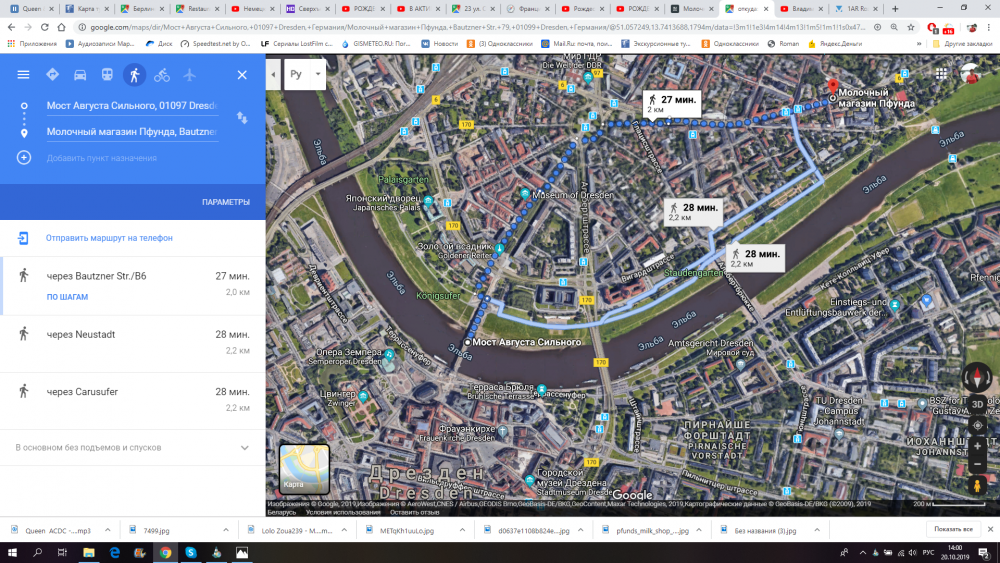This screenshot has width=1000, height=563.
Task: Open the Google Maps hamburger menu
Action: (x=23, y=75)
